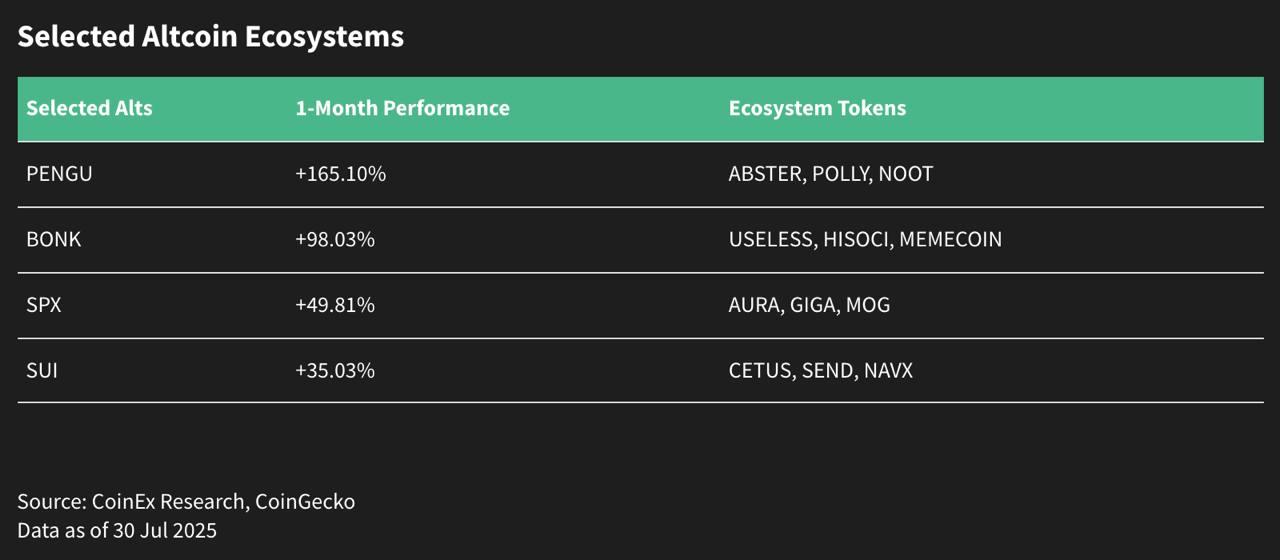Click AURA, GIGA, MOG tokens cell

coord(809,305)
